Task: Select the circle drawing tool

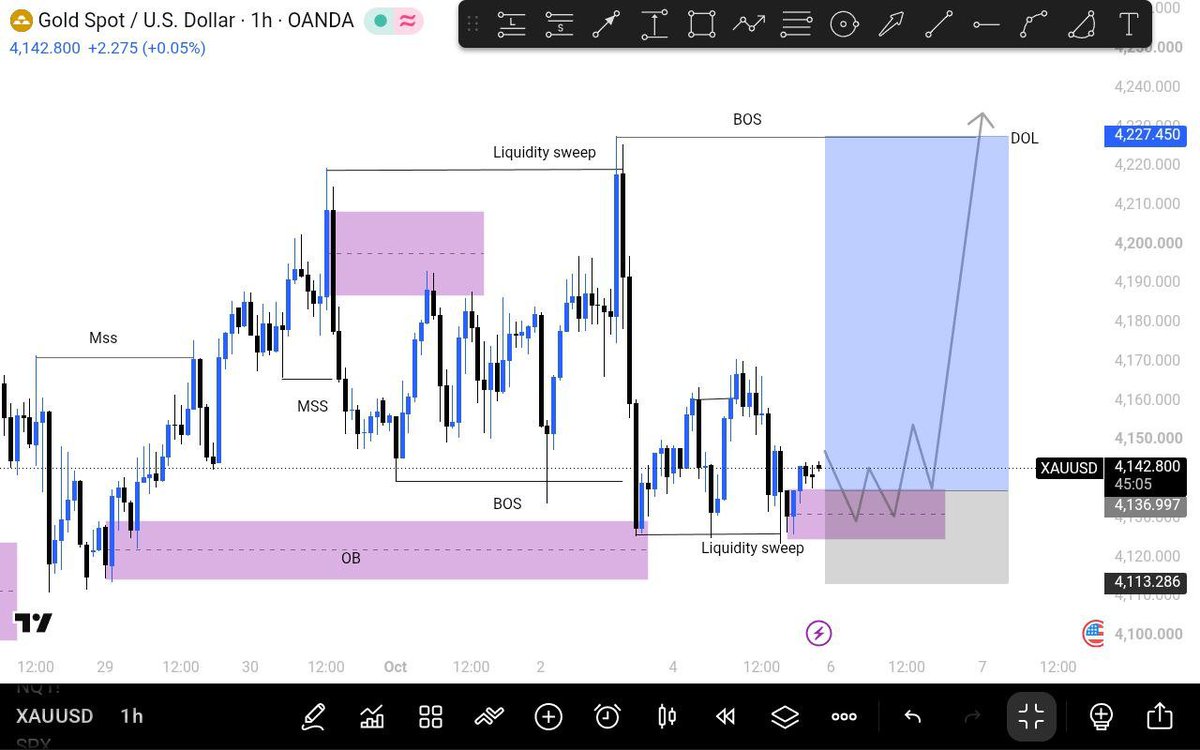Action: coord(845,25)
